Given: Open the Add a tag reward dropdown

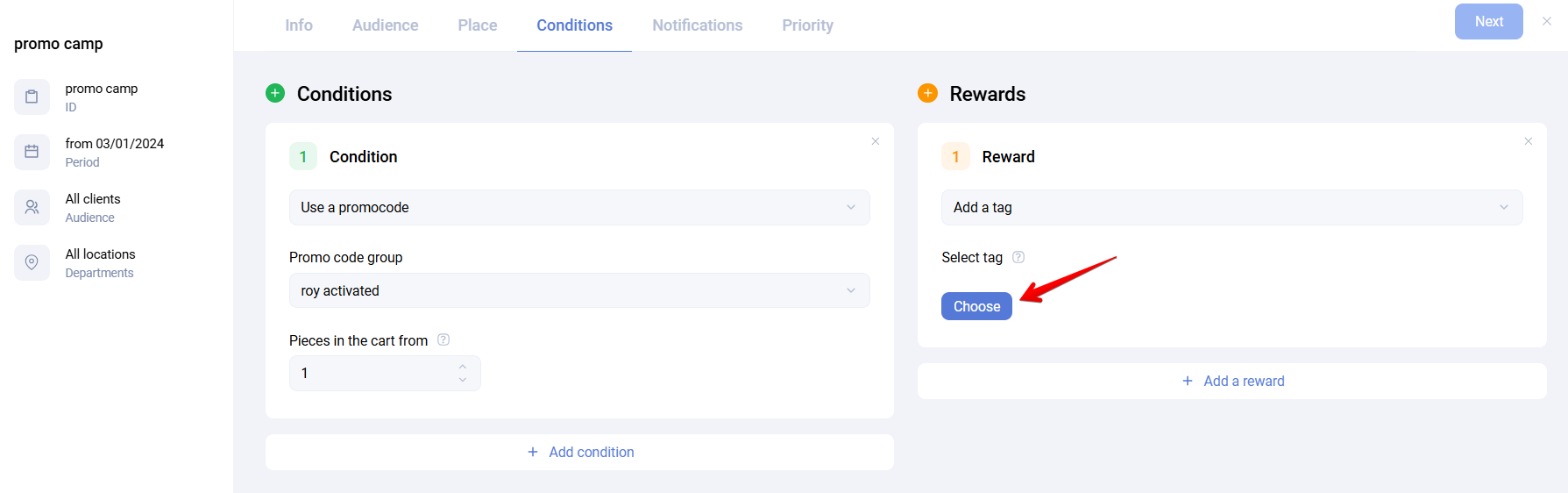Looking at the screenshot, I should 1231,207.
